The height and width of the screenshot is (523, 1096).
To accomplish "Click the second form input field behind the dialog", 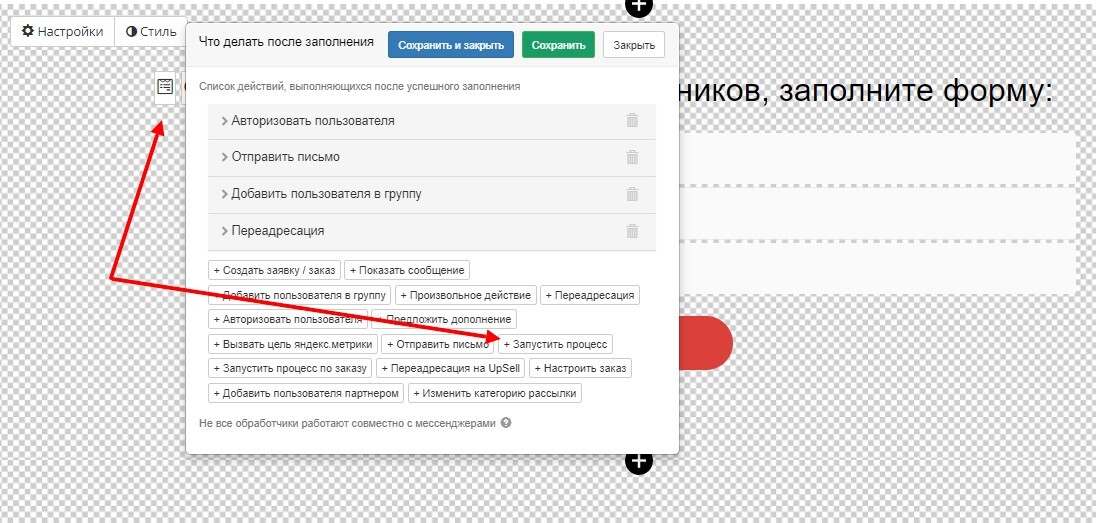I will [877, 213].
